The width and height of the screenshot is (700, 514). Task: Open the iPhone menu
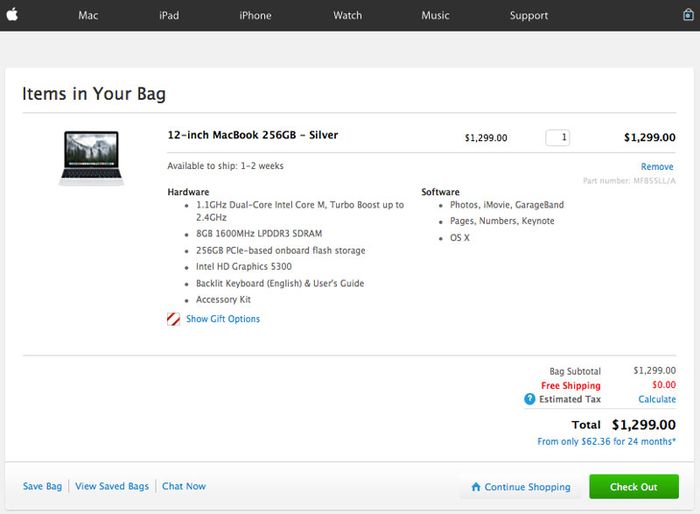point(255,15)
